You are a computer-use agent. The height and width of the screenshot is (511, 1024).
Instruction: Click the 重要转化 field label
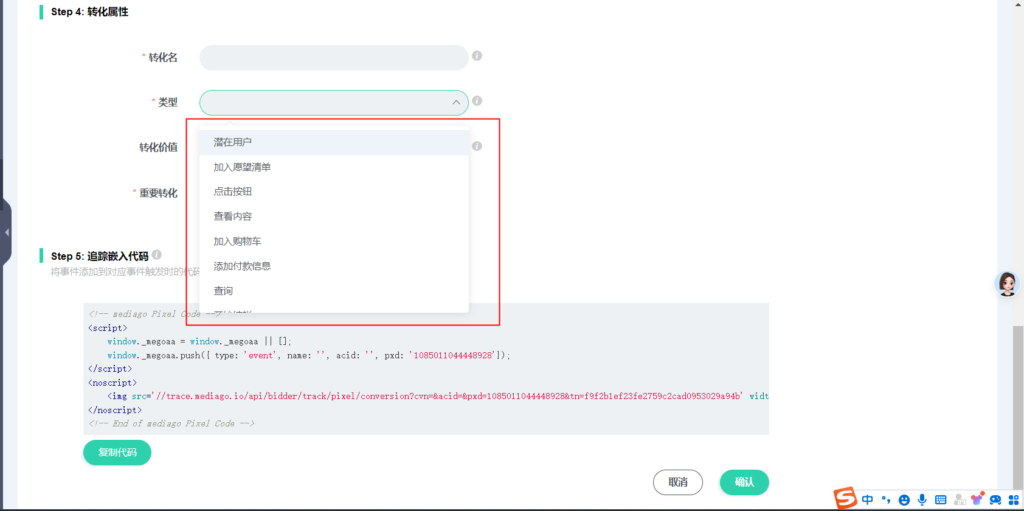pyautogui.click(x=158, y=193)
